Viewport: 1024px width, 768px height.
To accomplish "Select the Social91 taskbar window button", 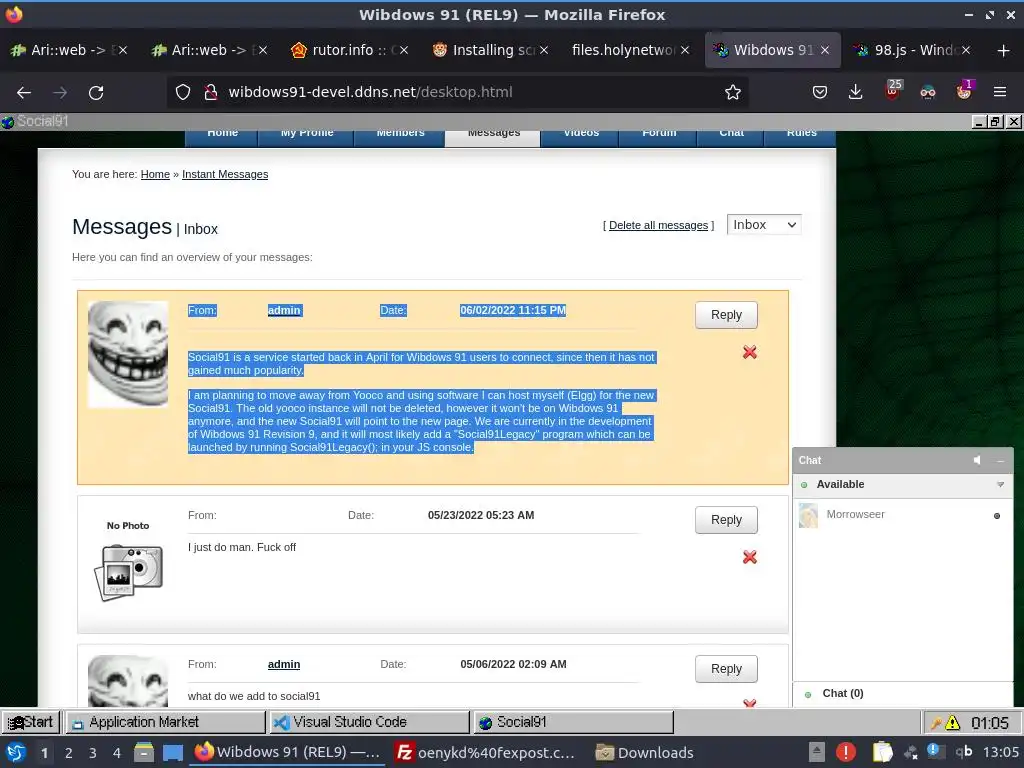I will (x=574, y=722).
